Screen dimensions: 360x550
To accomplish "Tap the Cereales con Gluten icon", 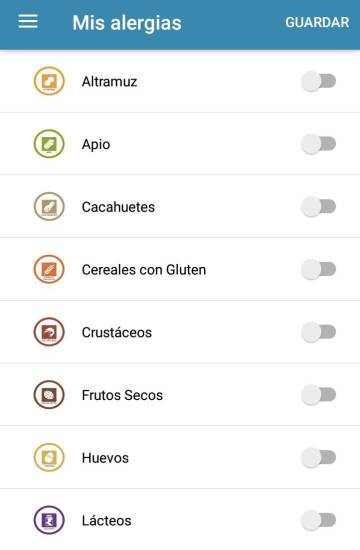I will [49, 269].
